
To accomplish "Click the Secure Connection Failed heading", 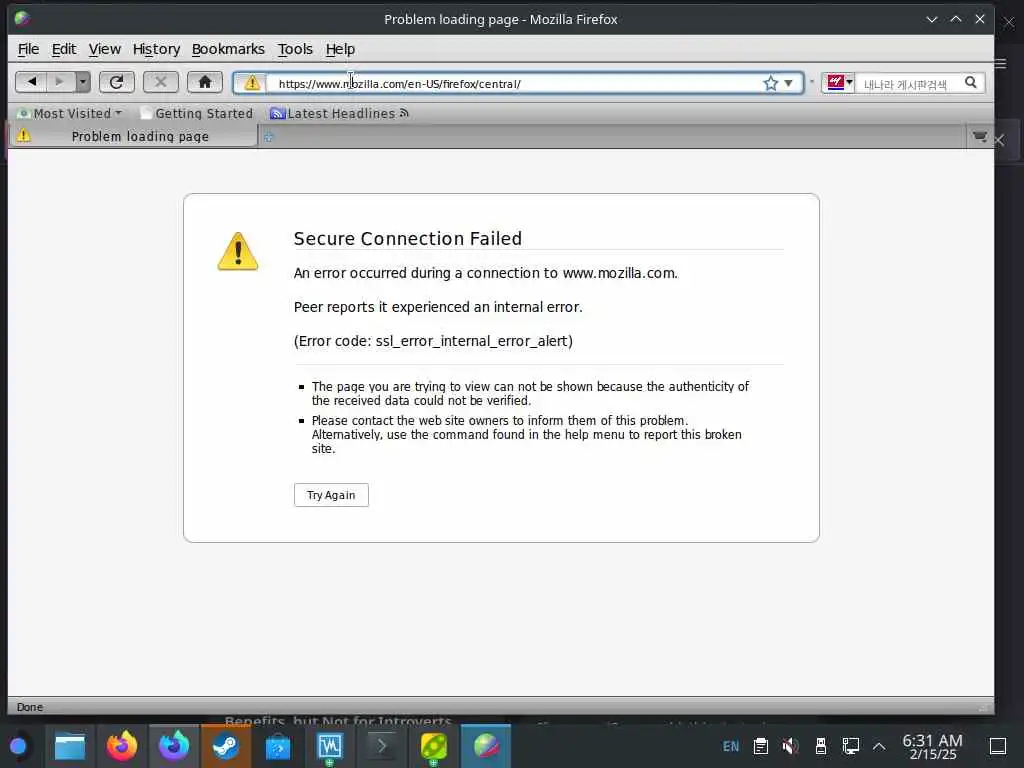I will [408, 238].
